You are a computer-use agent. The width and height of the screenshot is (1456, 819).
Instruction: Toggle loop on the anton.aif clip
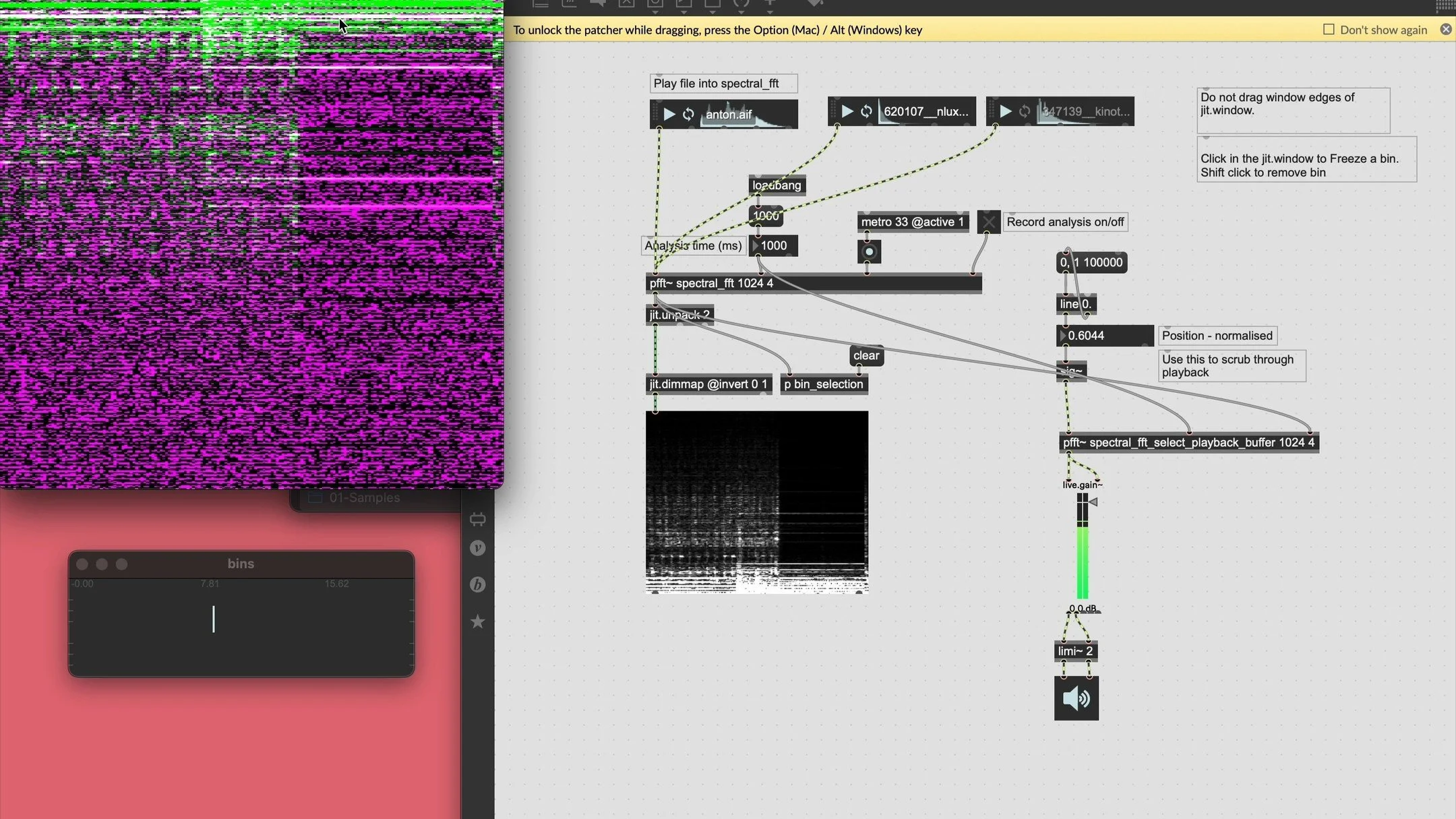click(688, 114)
